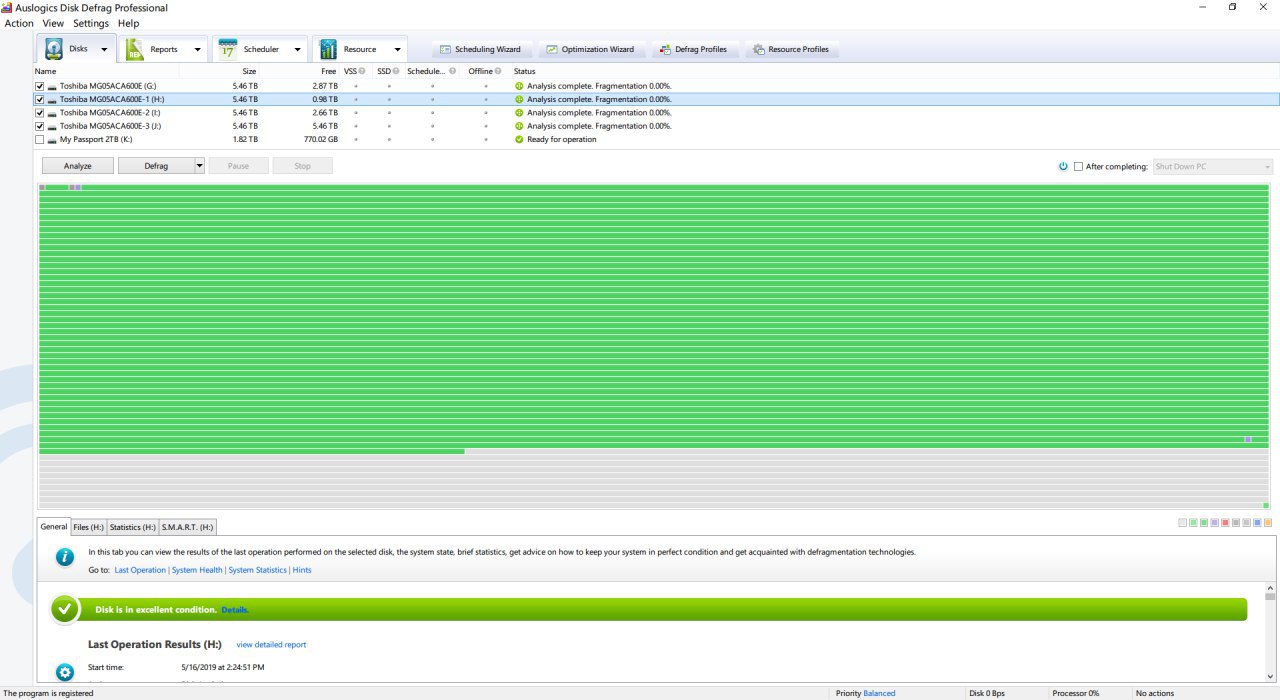Switch to the S.M.A.R.T. (H:) tab
1280x700 pixels.
[187, 527]
